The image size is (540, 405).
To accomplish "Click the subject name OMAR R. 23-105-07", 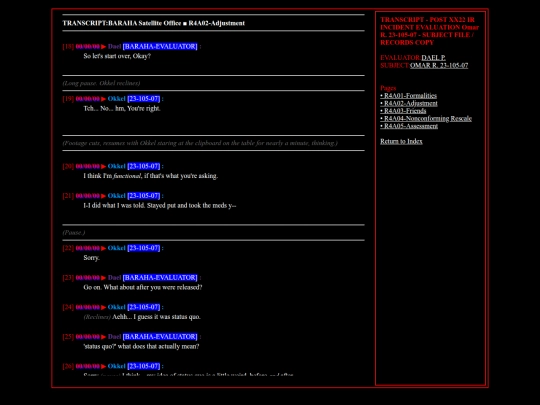I will pos(439,65).
